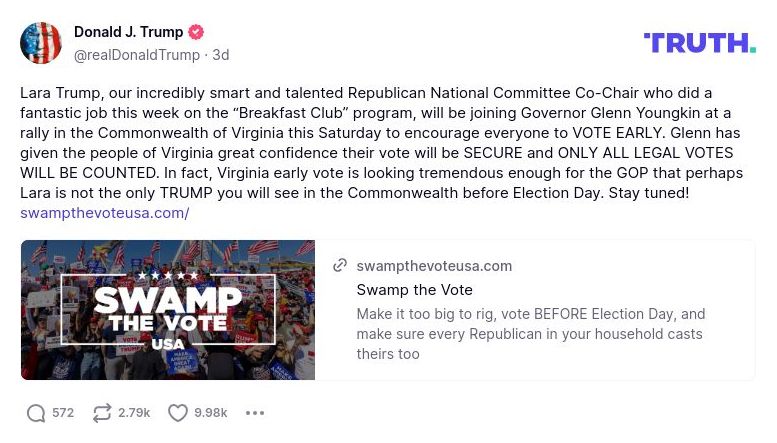Click the 2.79k ReTruth count

pyautogui.click(x=134, y=413)
